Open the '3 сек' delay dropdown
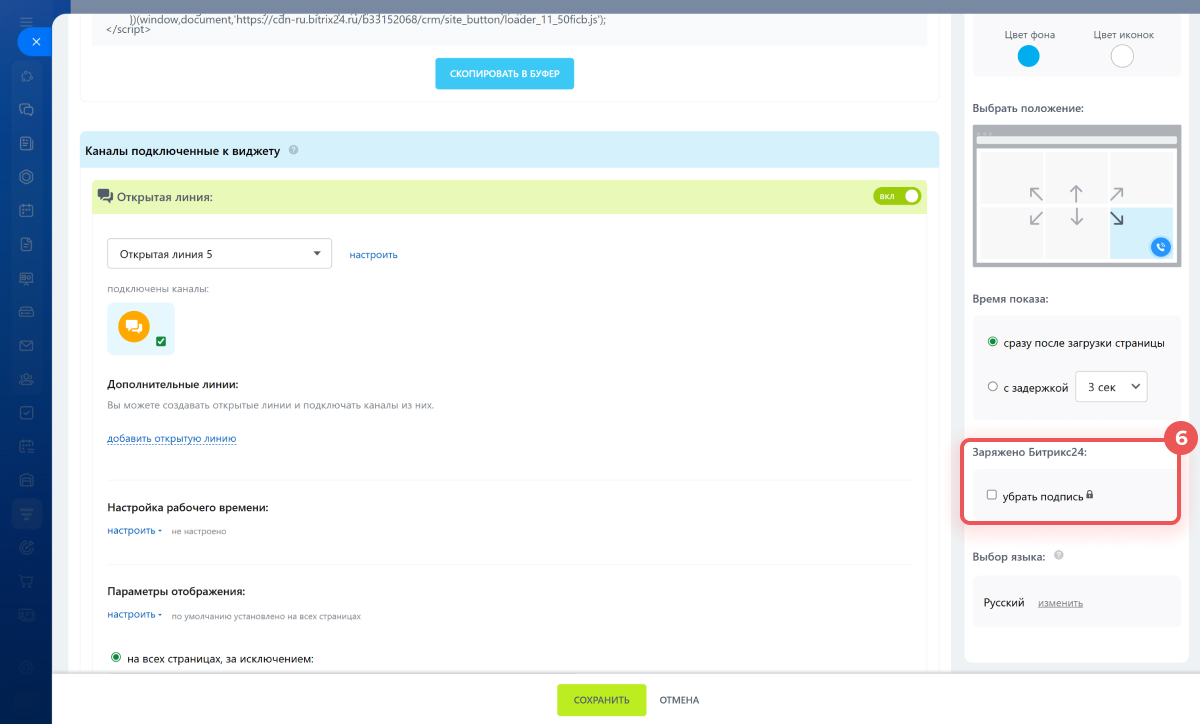This screenshot has width=1200, height=724. [1111, 386]
